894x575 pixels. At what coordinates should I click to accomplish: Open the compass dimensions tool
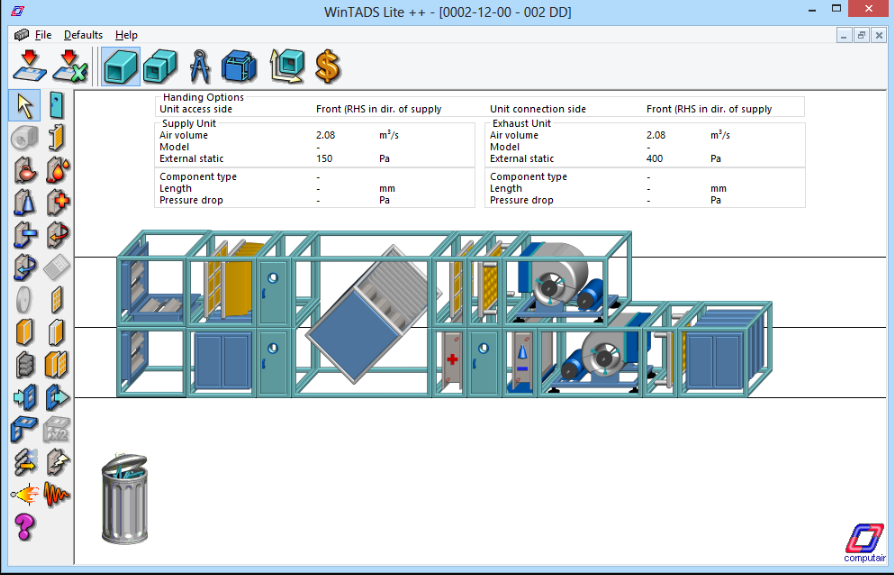coord(200,67)
